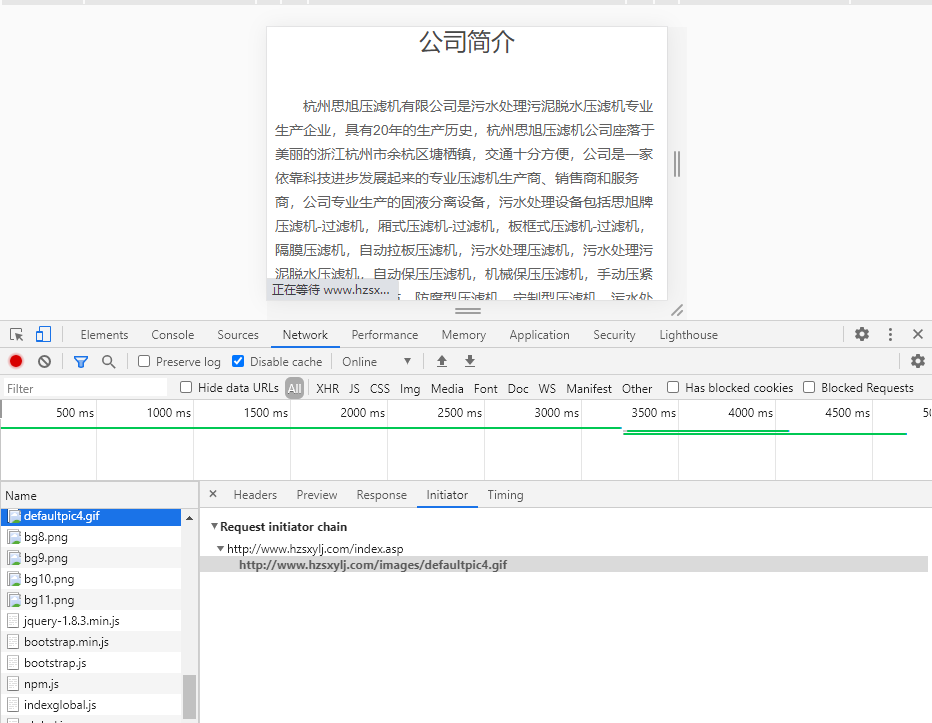The image size is (932, 723).
Task: Open the Memory tab
Action: (x=464, y=335)
